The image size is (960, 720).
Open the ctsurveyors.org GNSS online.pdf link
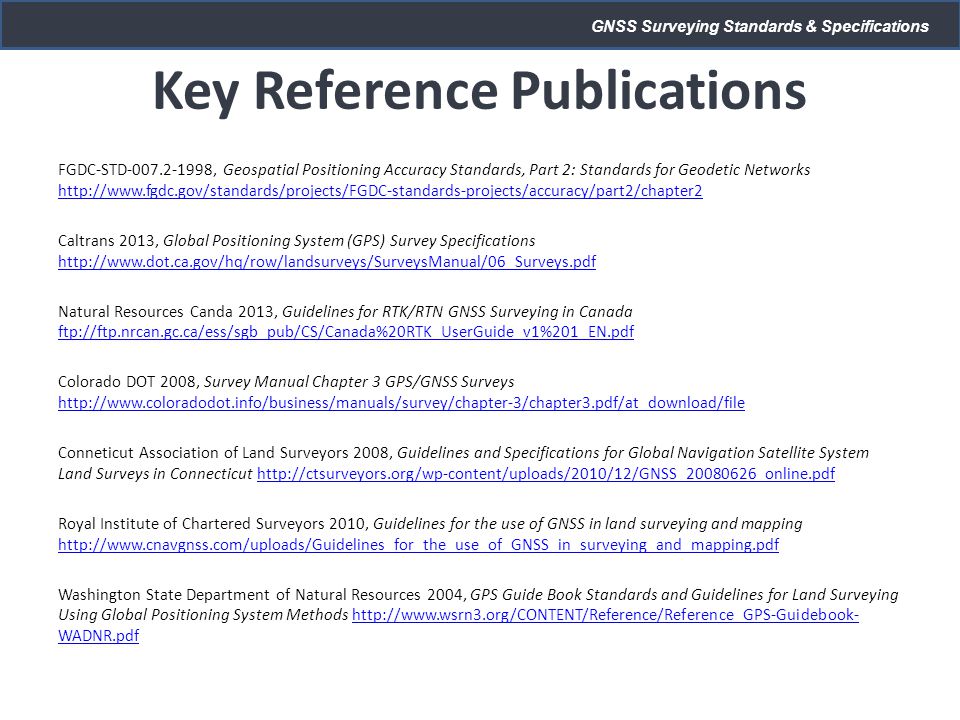(546, 474)
